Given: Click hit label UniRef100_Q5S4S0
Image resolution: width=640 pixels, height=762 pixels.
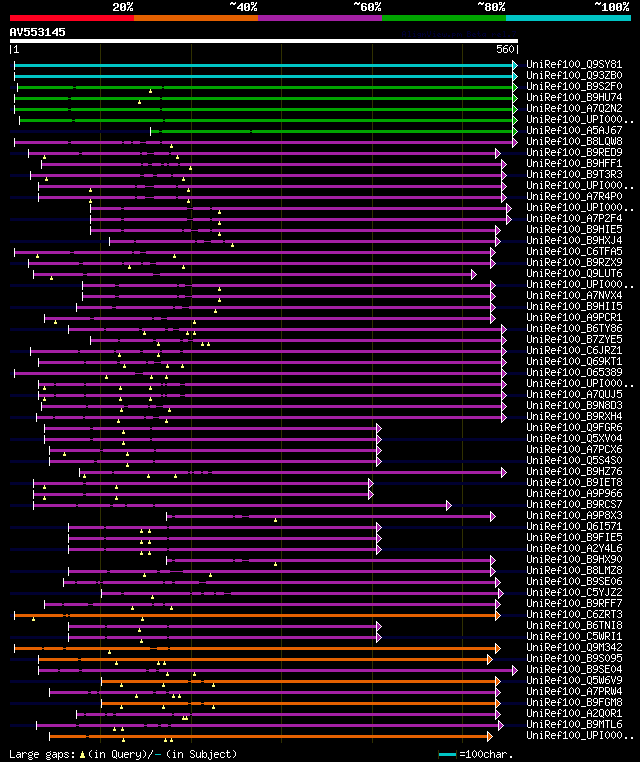Looking at the screenshot, I should point(574,460).
